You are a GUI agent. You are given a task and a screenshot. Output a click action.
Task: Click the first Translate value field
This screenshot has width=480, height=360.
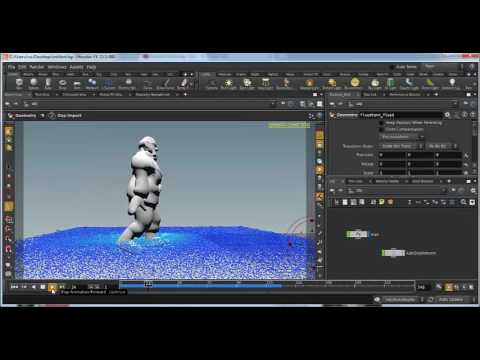point(392,155)
